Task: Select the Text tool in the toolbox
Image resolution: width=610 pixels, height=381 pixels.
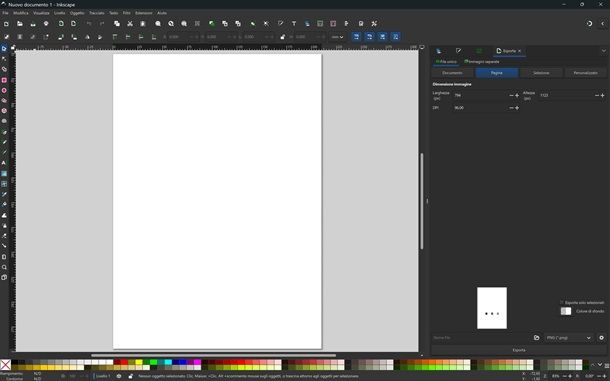Action: (4, 163)
